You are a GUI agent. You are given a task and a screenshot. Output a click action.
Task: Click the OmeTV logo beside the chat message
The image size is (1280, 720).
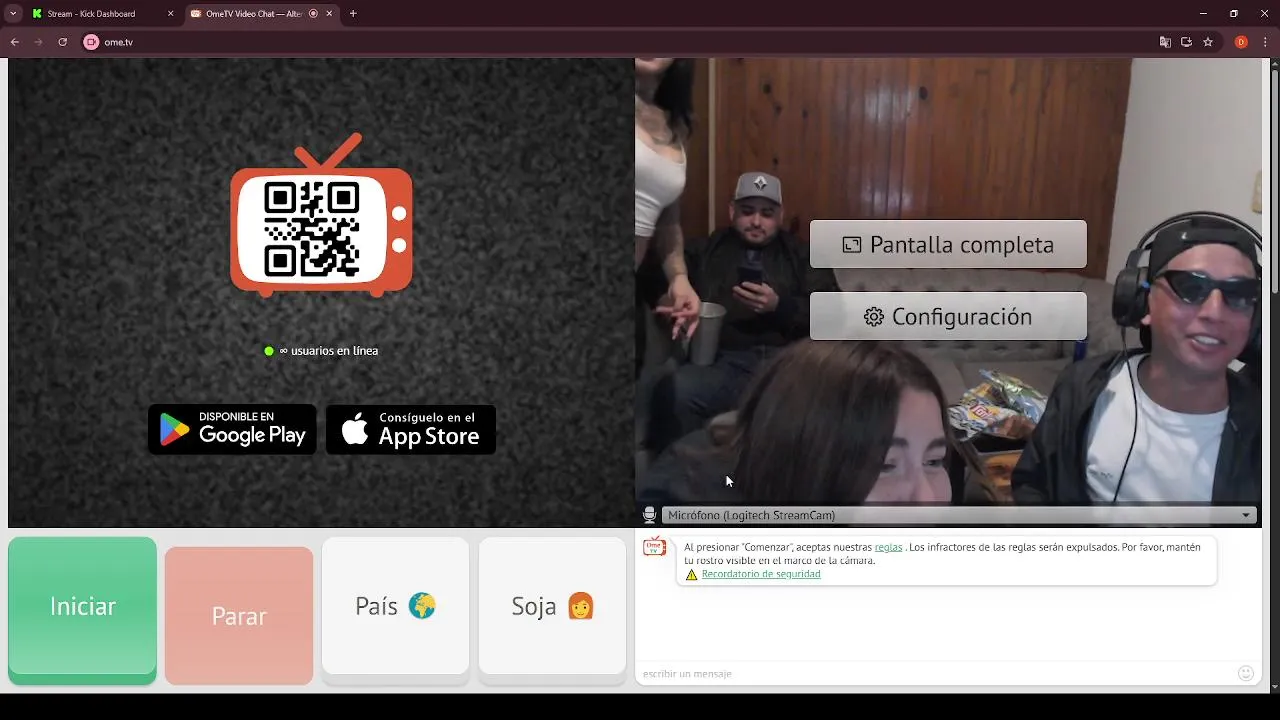pyautogui.click(x=654, y=547)
